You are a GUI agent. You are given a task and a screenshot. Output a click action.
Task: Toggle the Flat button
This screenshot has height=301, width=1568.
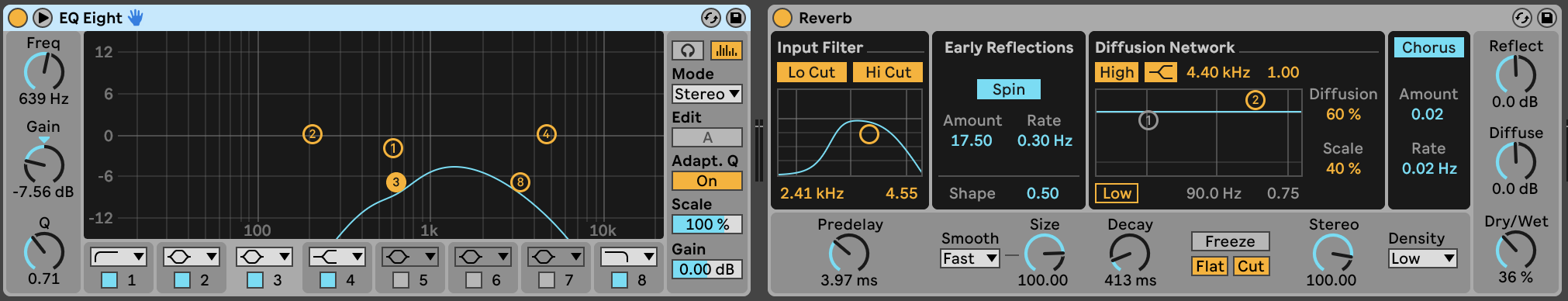(x=1210, y=266)
